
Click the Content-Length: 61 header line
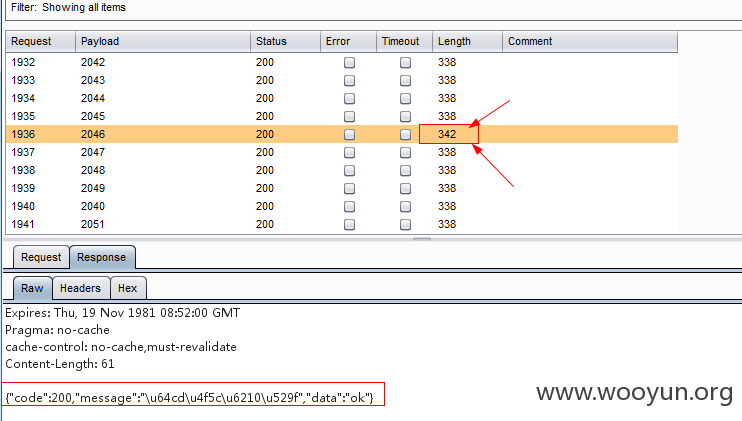(x=60, y=364)
